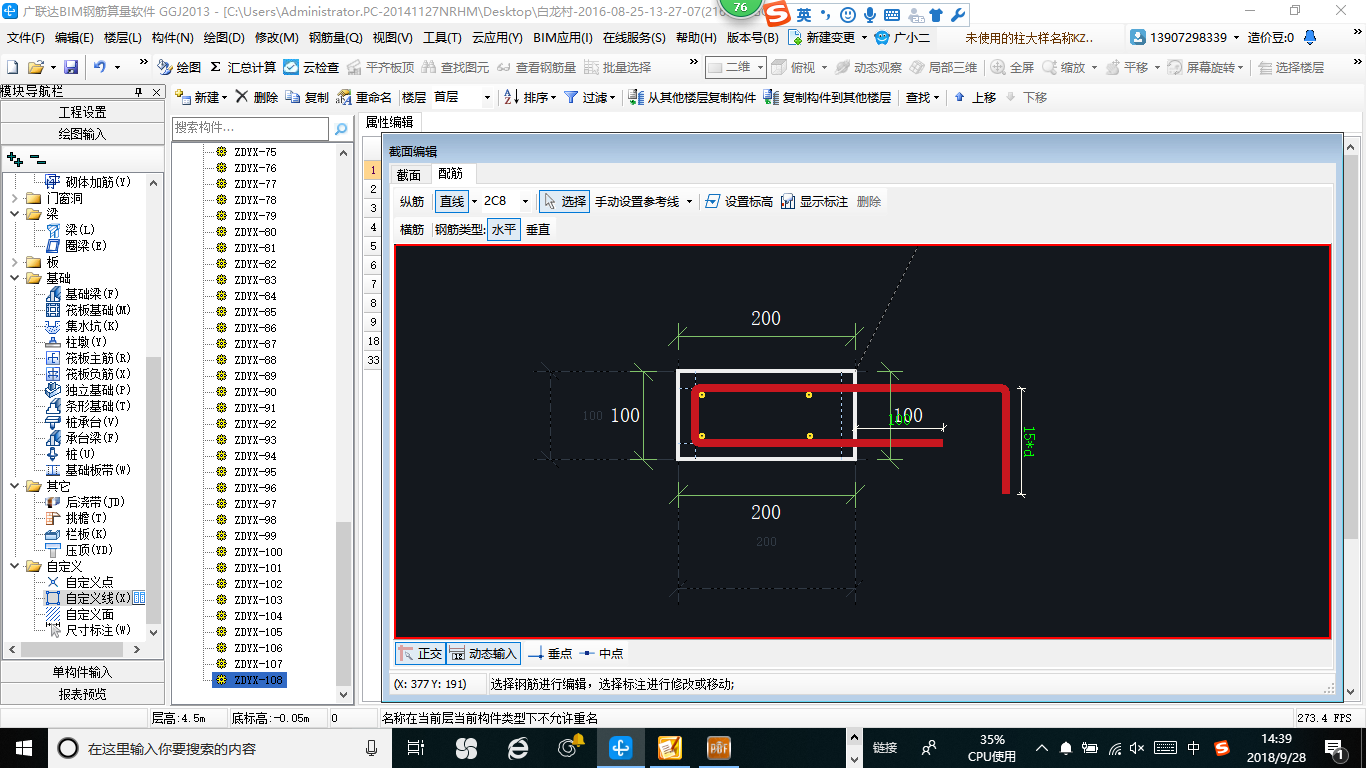
Task: Click collapse-all minus icon in navigation pane
Action: point(37,158)
